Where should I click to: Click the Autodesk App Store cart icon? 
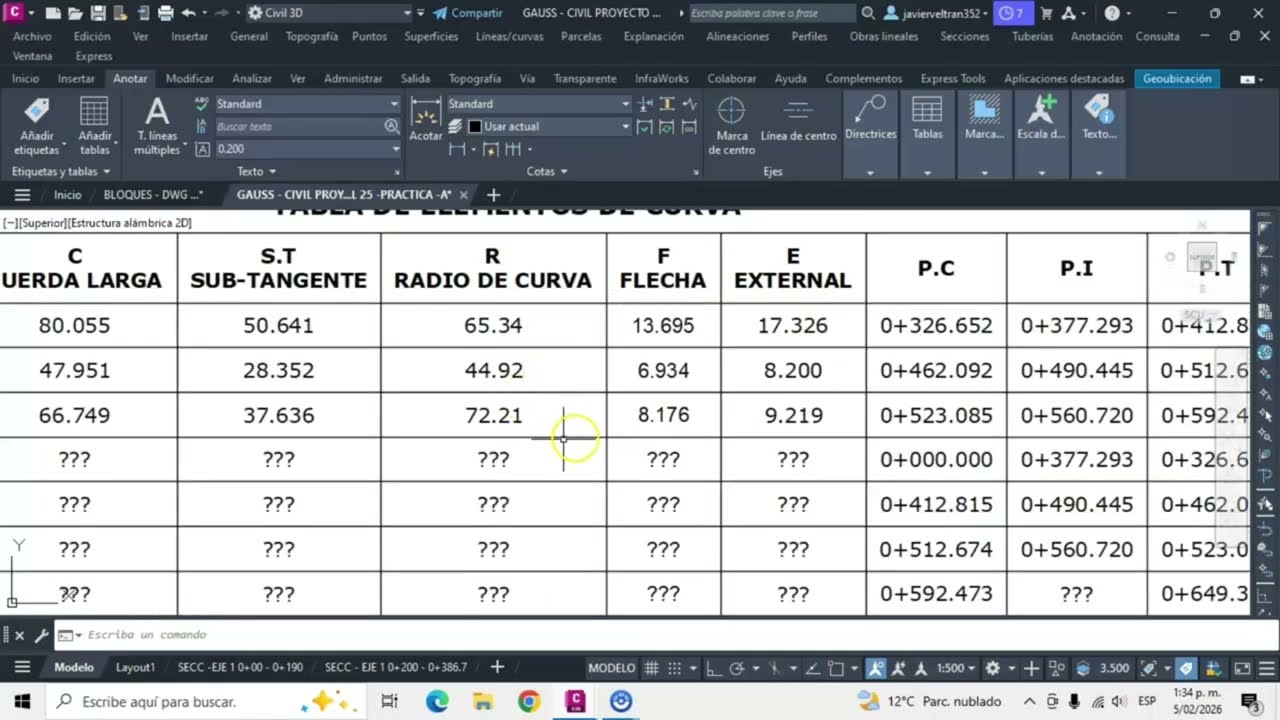tap(1046, 13)
